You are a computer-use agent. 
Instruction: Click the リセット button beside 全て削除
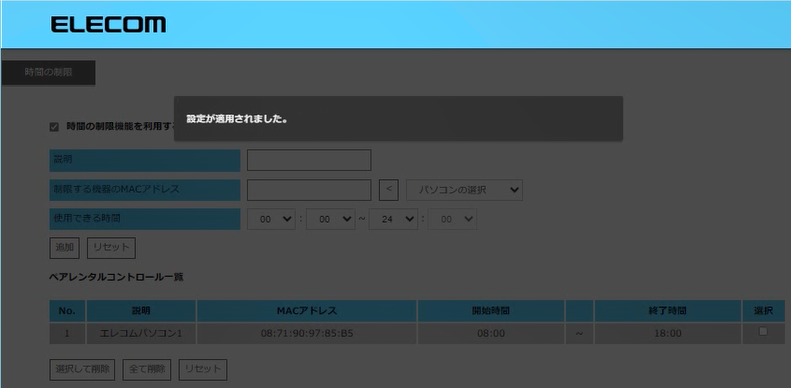(203, 369)
